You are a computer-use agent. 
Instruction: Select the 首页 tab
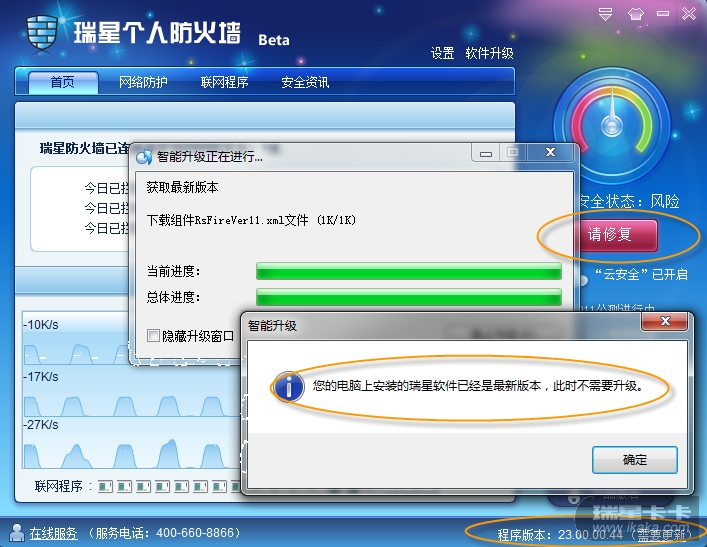[63, 83]
